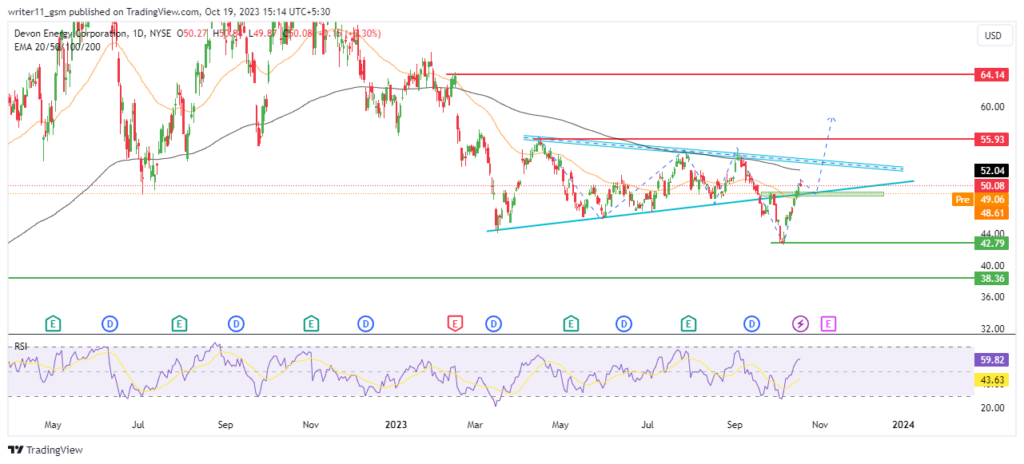Click the purple lightning bolt event icon
Viewport: 1024px width, 464px height.
pyautogui.click(x=799, y=322)
